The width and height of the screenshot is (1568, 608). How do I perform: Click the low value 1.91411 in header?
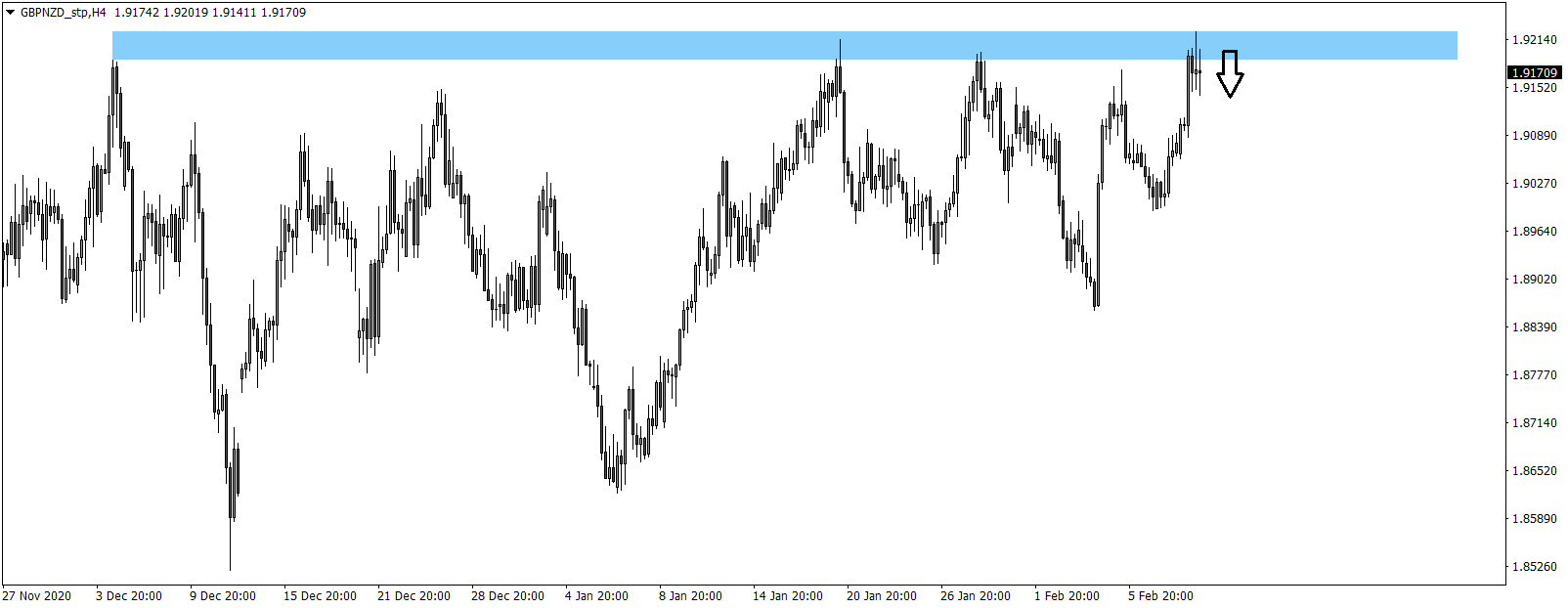click(x=234, y=13)
